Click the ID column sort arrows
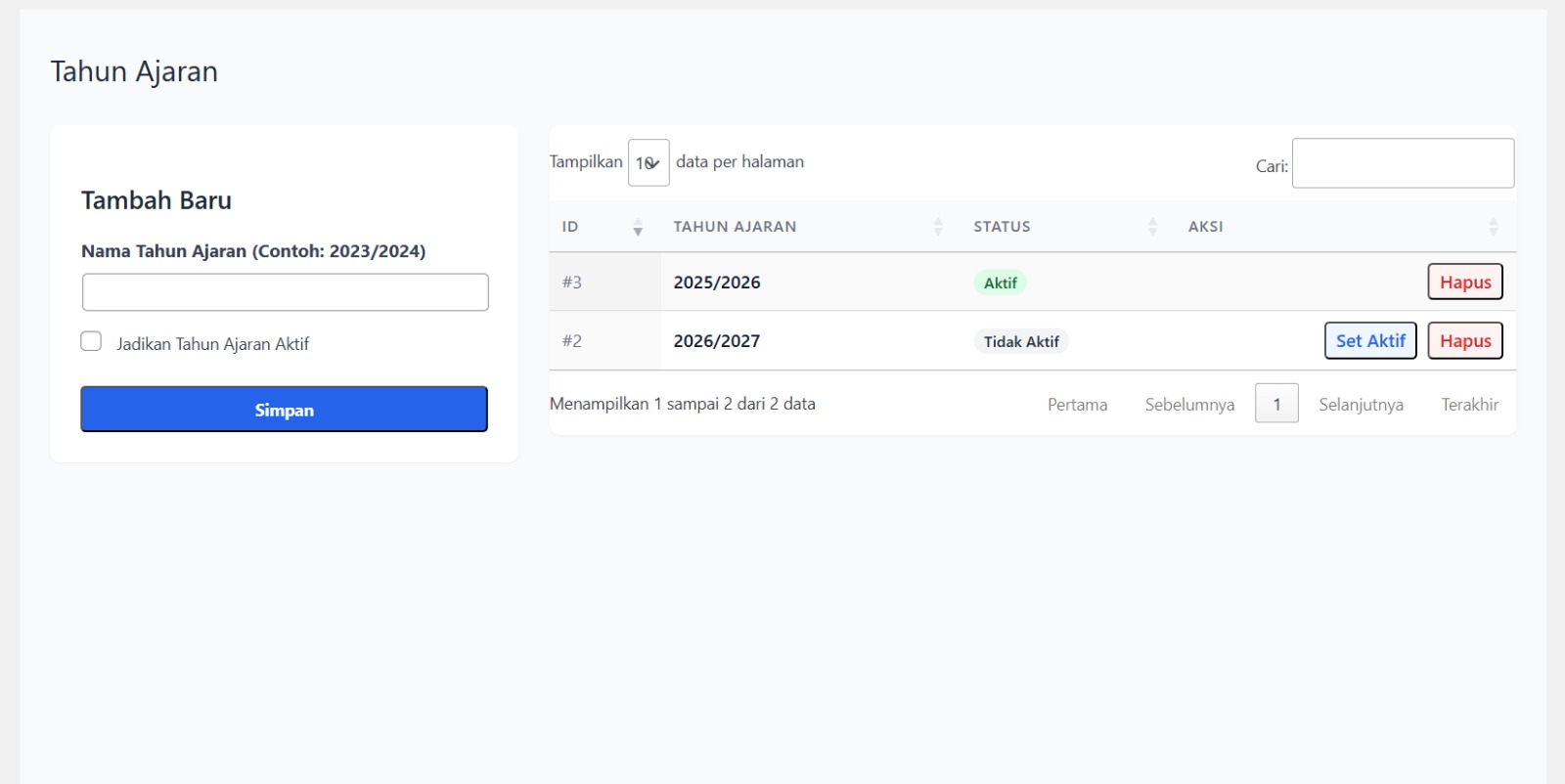The image size is (1565, 784). (x=637, y=227)
